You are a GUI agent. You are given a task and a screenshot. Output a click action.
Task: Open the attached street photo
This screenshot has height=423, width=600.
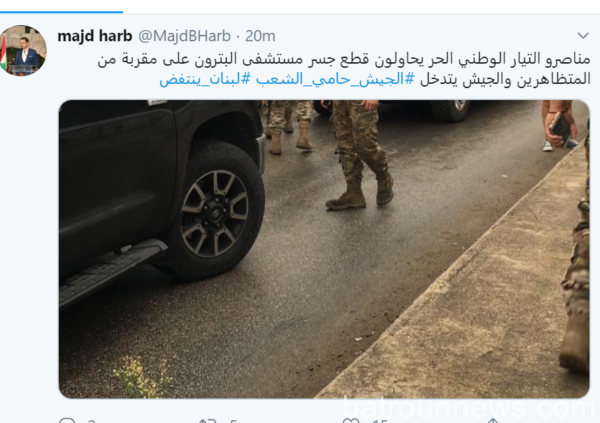(x=324, y=249)
